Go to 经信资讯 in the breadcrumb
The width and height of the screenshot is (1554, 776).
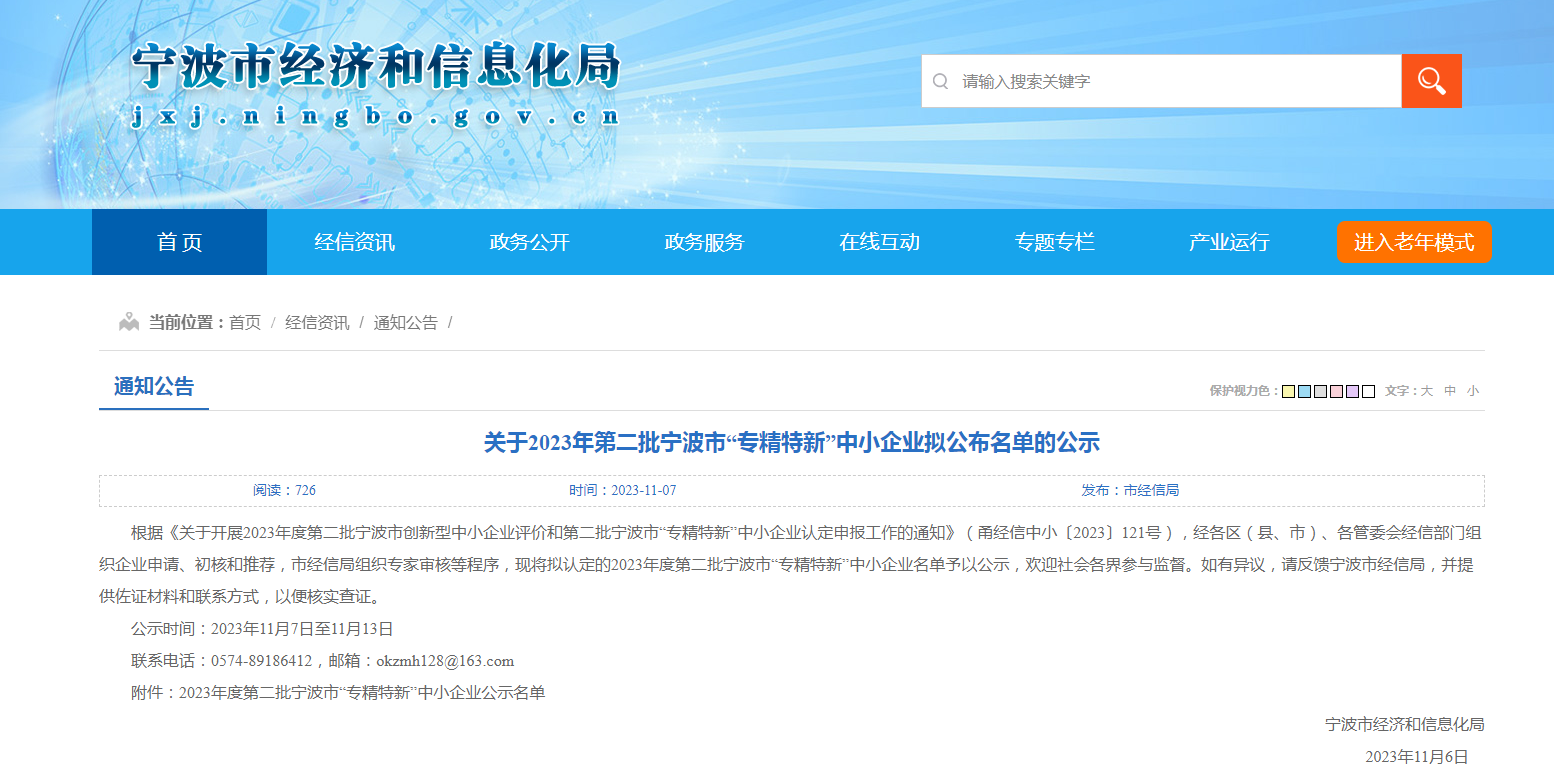click(x=317, y=322)
